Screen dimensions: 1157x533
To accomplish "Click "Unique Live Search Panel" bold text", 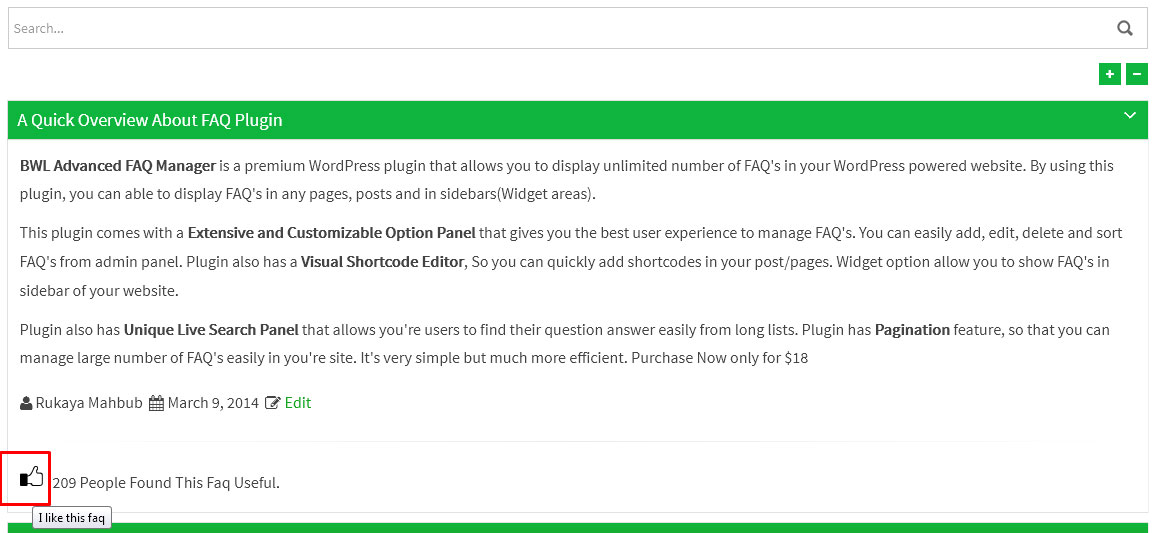I will (x=211, y=330).
